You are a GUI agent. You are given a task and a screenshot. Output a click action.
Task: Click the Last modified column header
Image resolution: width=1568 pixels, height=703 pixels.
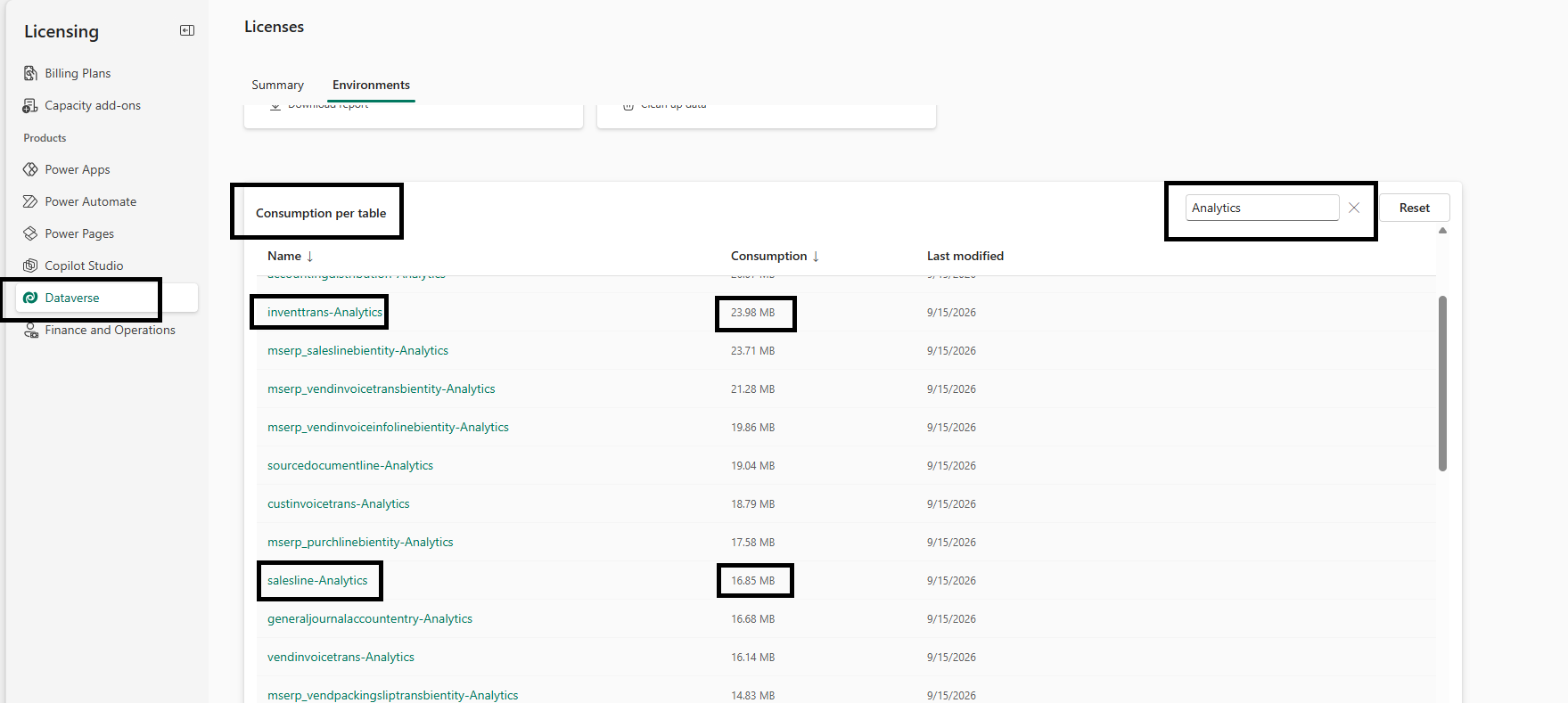(965, 256)
